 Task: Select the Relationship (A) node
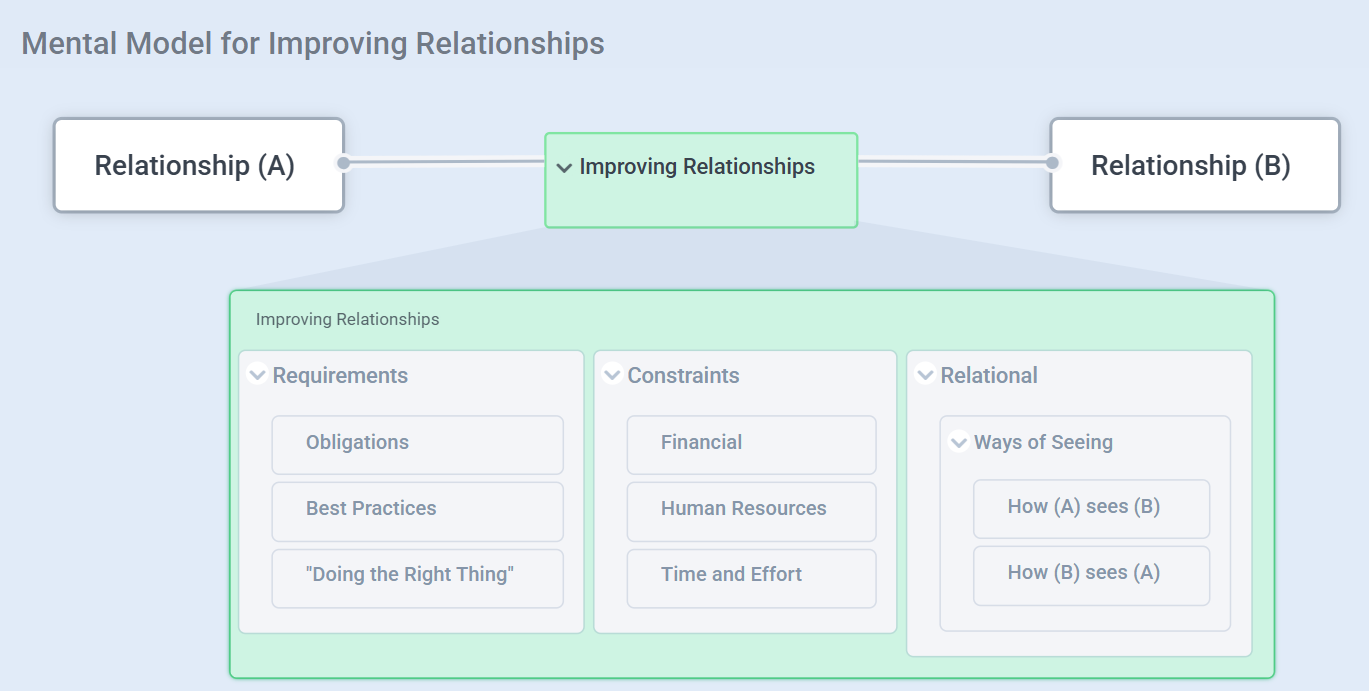point(198,165)
